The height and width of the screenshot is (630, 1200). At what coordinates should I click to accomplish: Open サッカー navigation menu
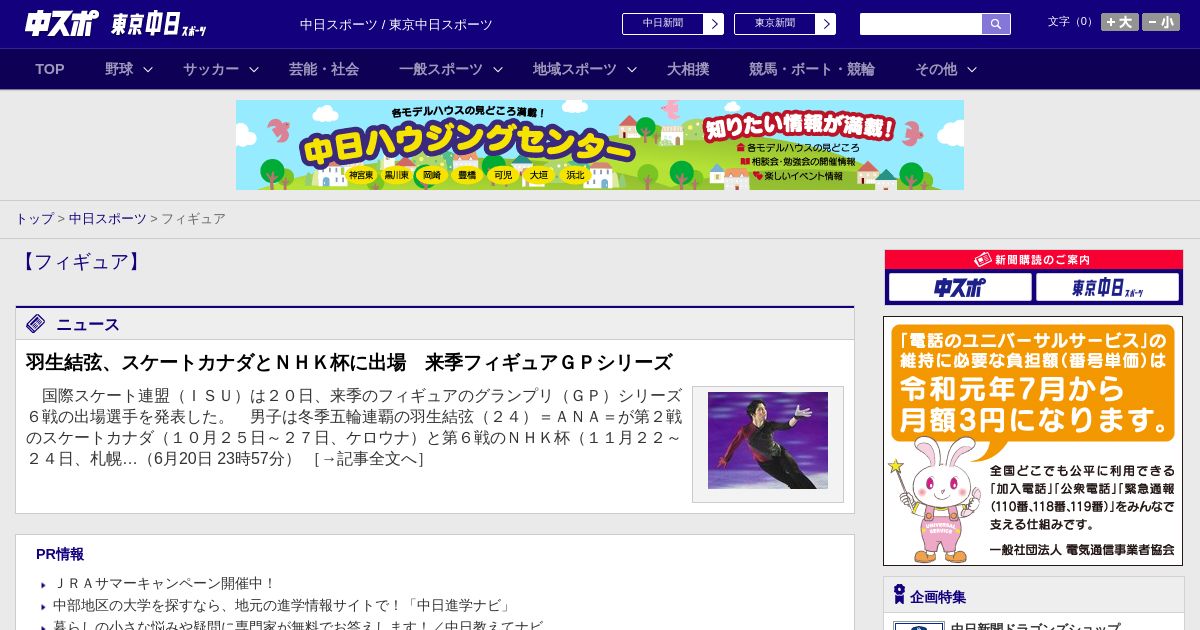[211, 69]
